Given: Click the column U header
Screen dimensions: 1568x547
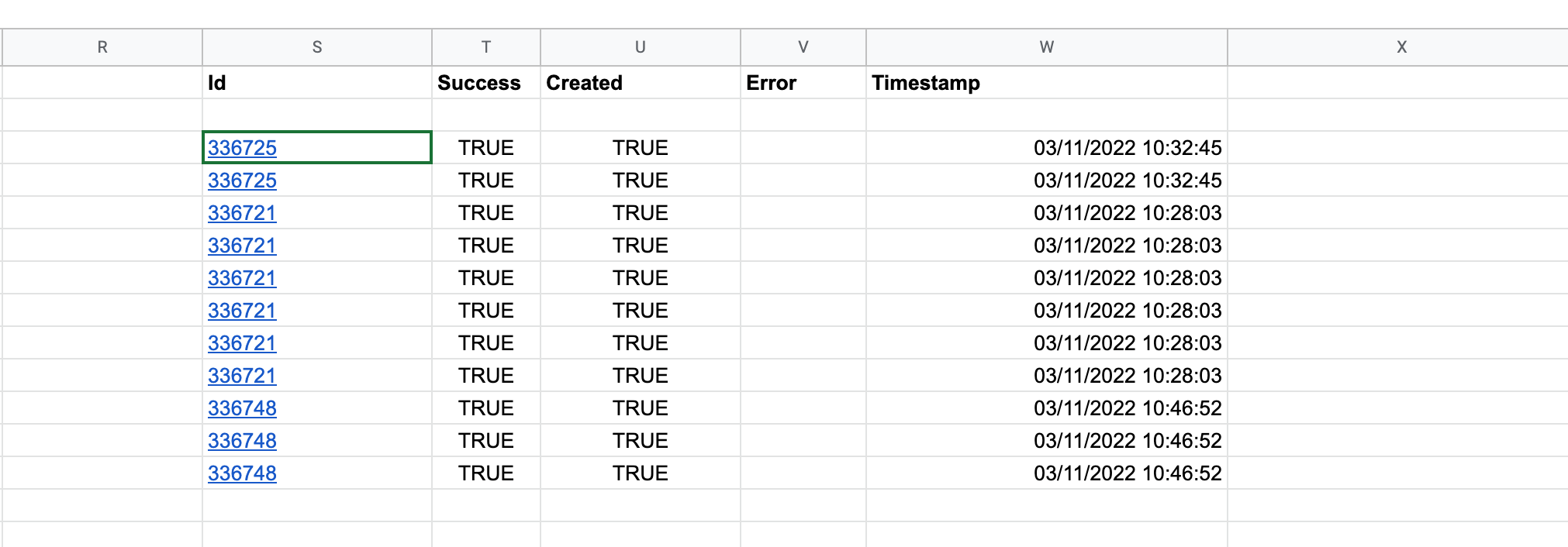Looking at the screenshot, I should point(640,47).
